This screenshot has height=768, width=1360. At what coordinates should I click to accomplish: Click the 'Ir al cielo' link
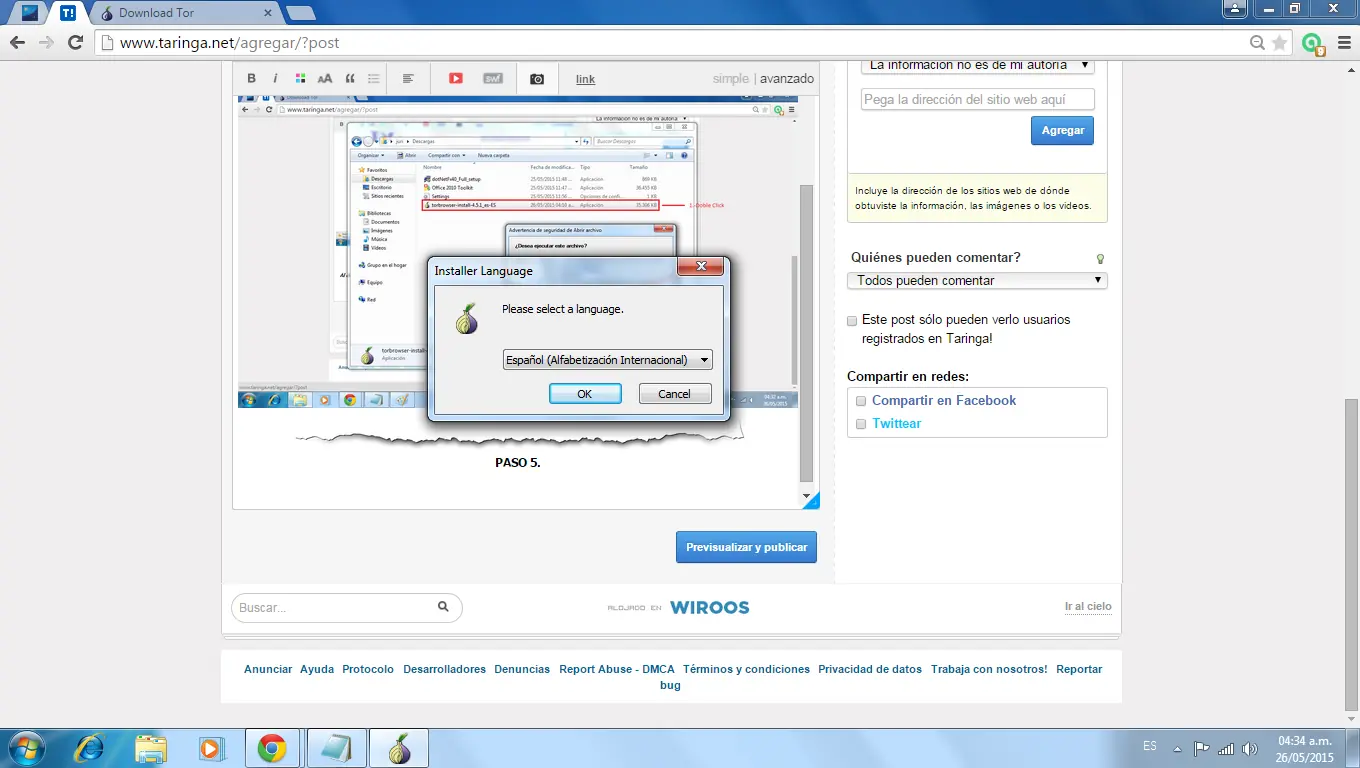click(x=1088, y=606)
